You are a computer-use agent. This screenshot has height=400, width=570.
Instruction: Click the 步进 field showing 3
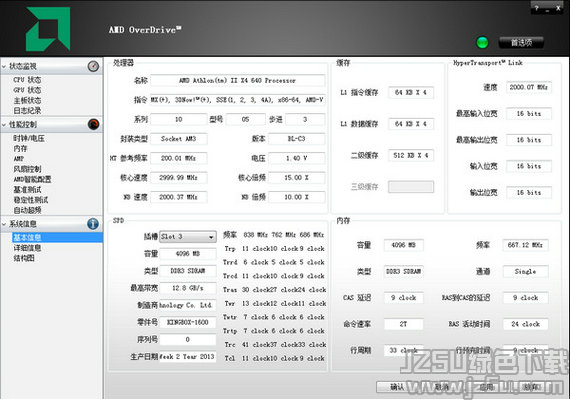point(305,119)
